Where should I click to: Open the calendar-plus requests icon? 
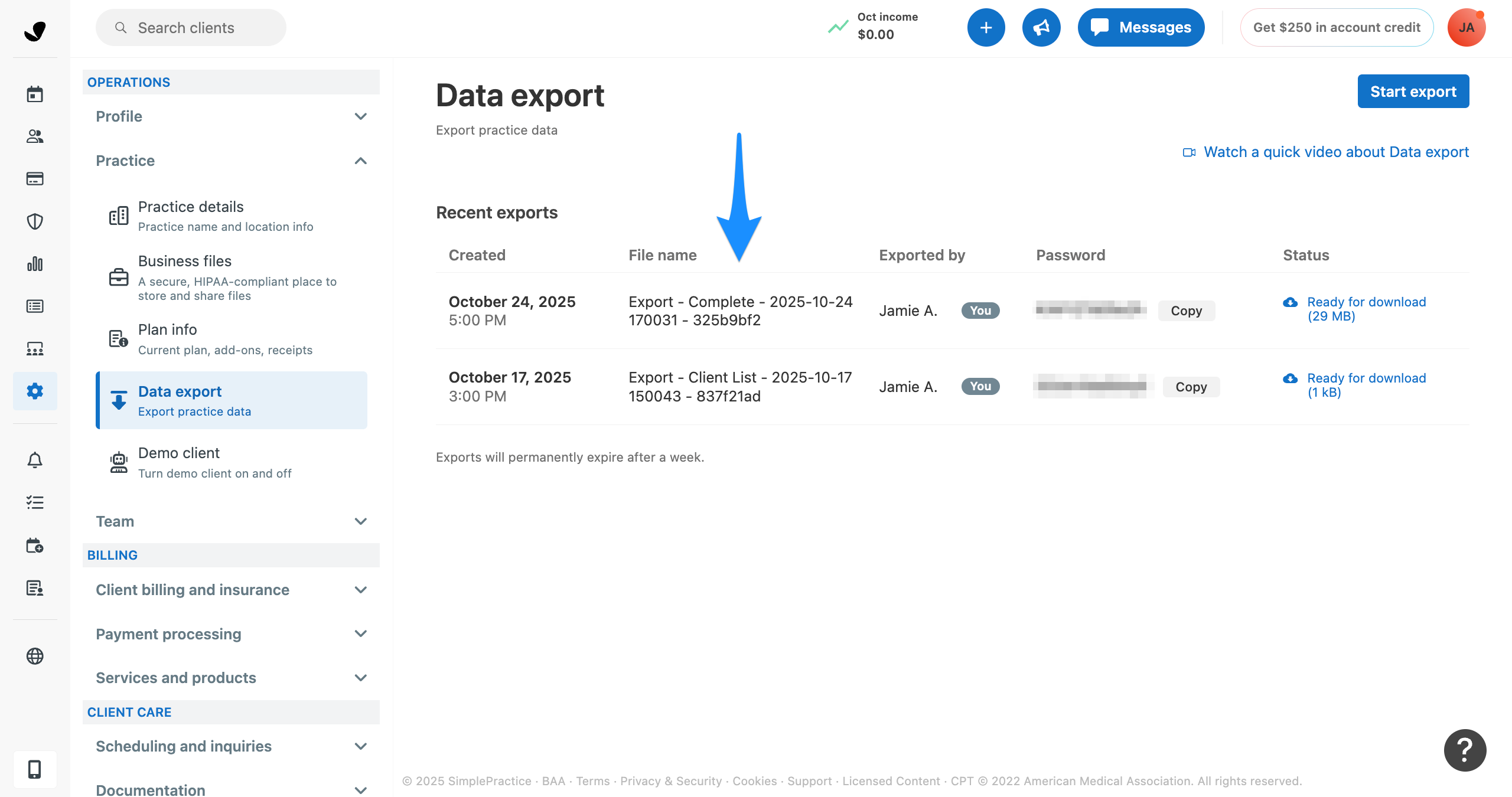click(x=35, y=545)
